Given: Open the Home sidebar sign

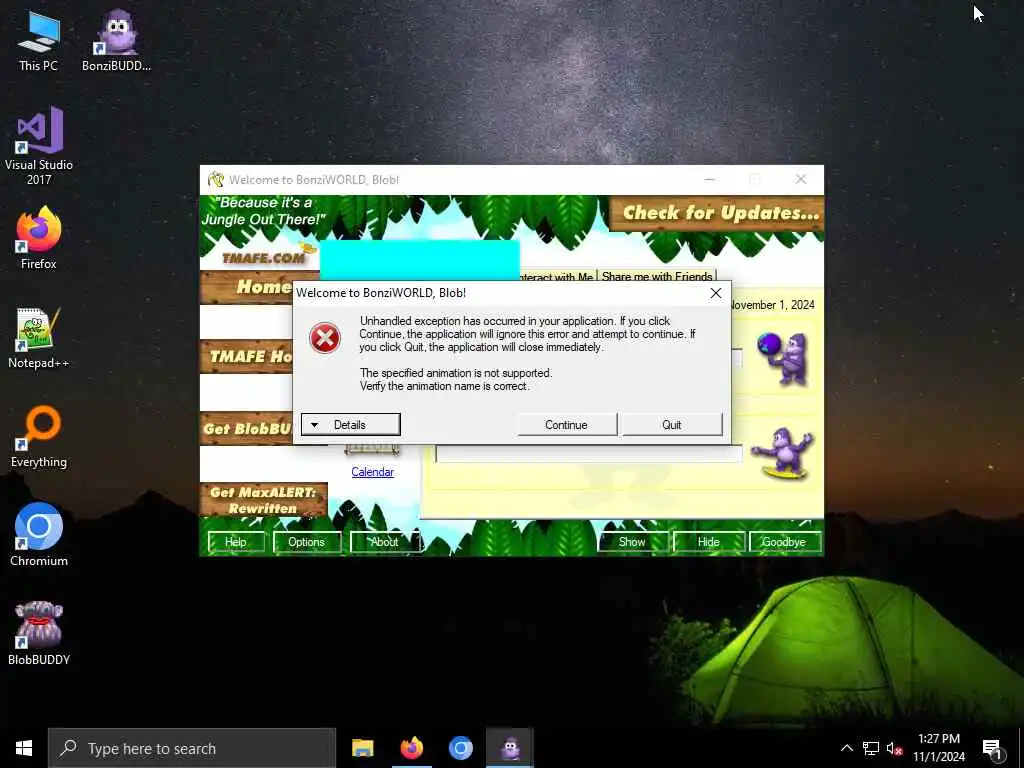Looking at the screenshot, I should click(247, 287).
